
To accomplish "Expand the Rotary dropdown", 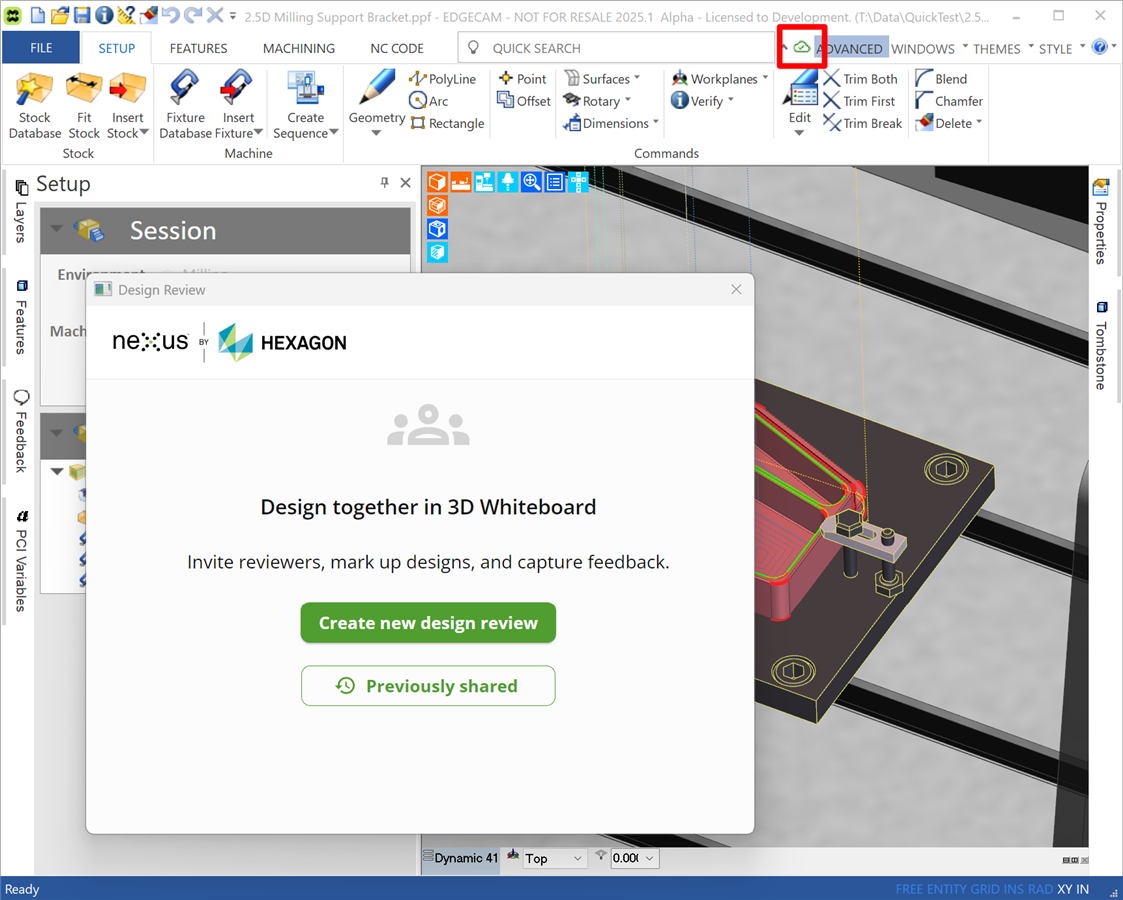I will (x=628, y=100).
